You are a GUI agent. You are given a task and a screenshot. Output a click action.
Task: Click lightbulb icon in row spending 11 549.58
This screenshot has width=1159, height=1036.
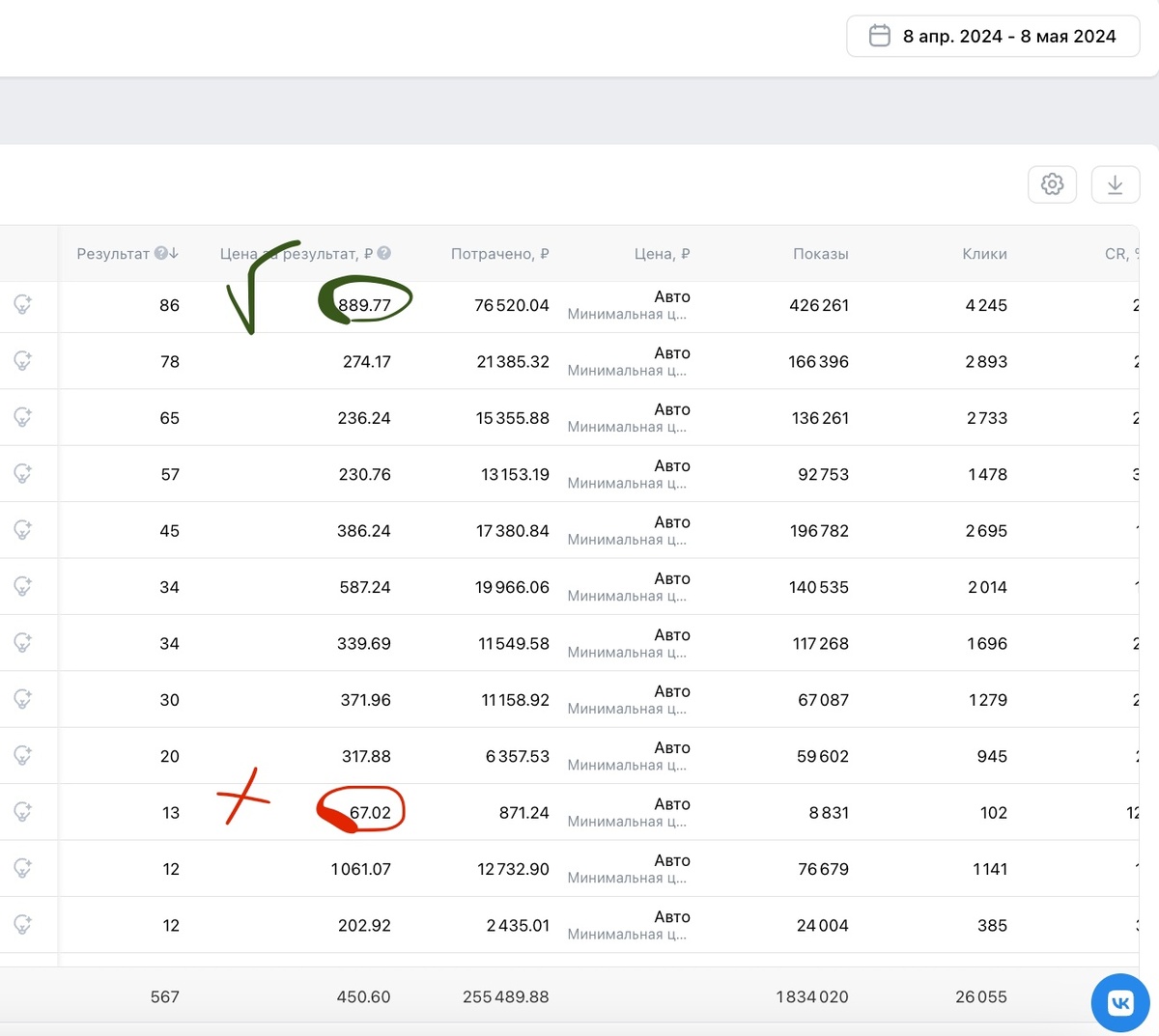pos(23,643)
